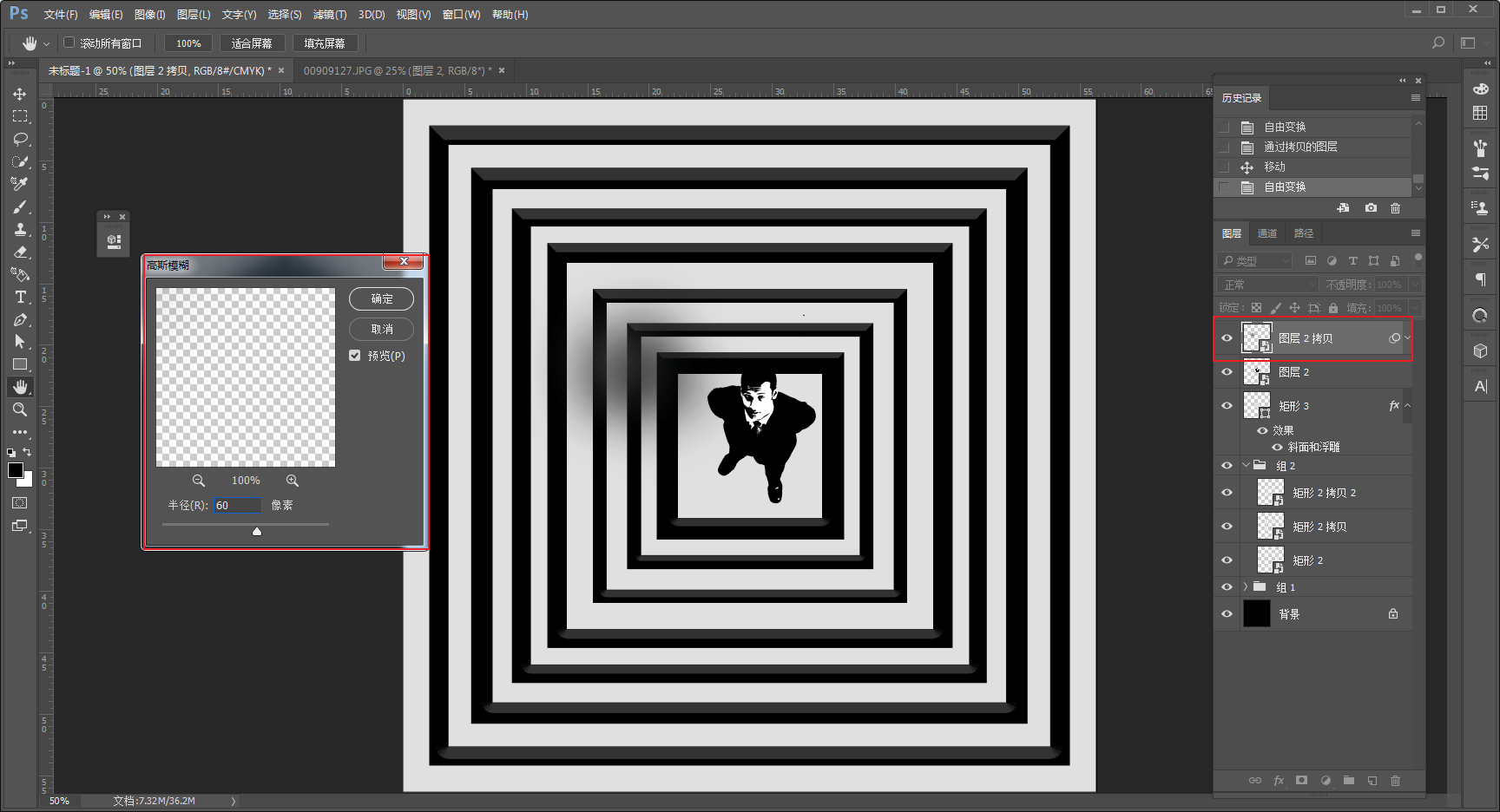Create new snapshot camera icon in History
The height and width of the screenshot is (812, 1500).
pos(1371,208)
